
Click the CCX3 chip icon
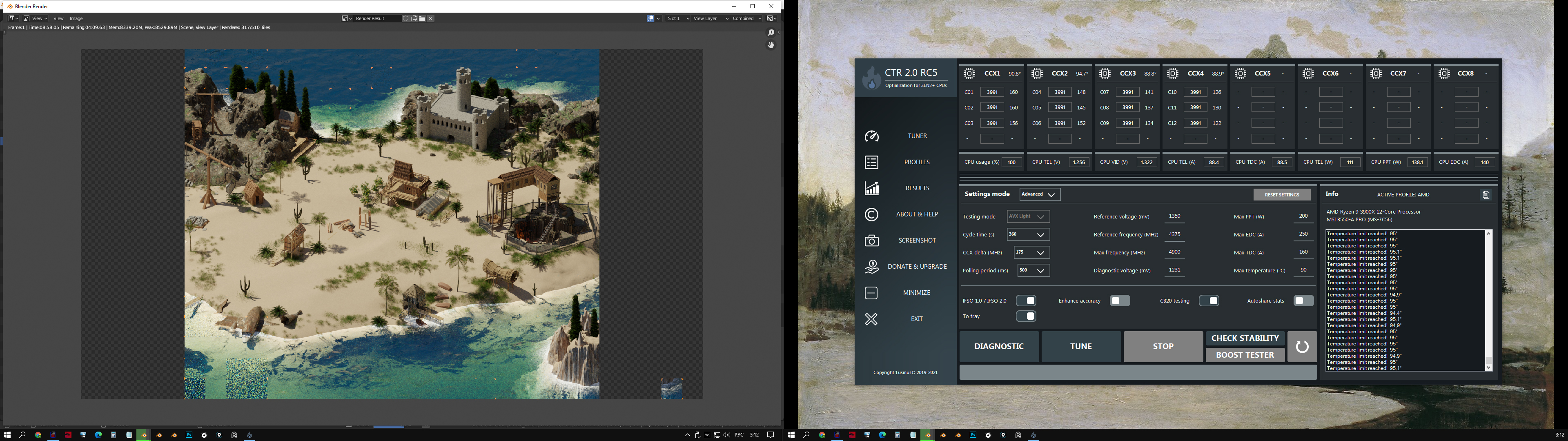pos(1105,73)
